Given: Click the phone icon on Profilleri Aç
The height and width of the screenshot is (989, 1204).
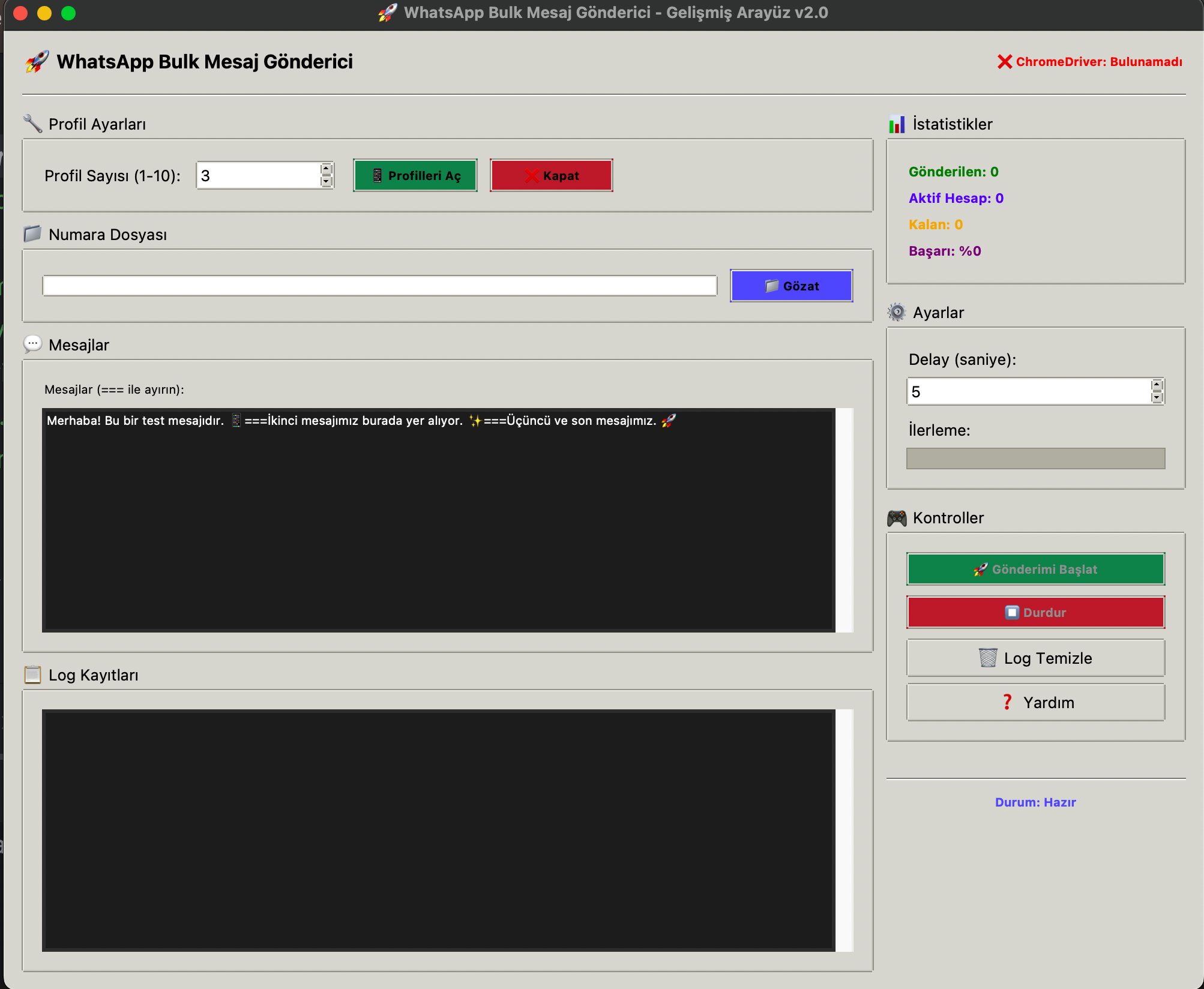Looking at the screenshot, I should (377, 175).
